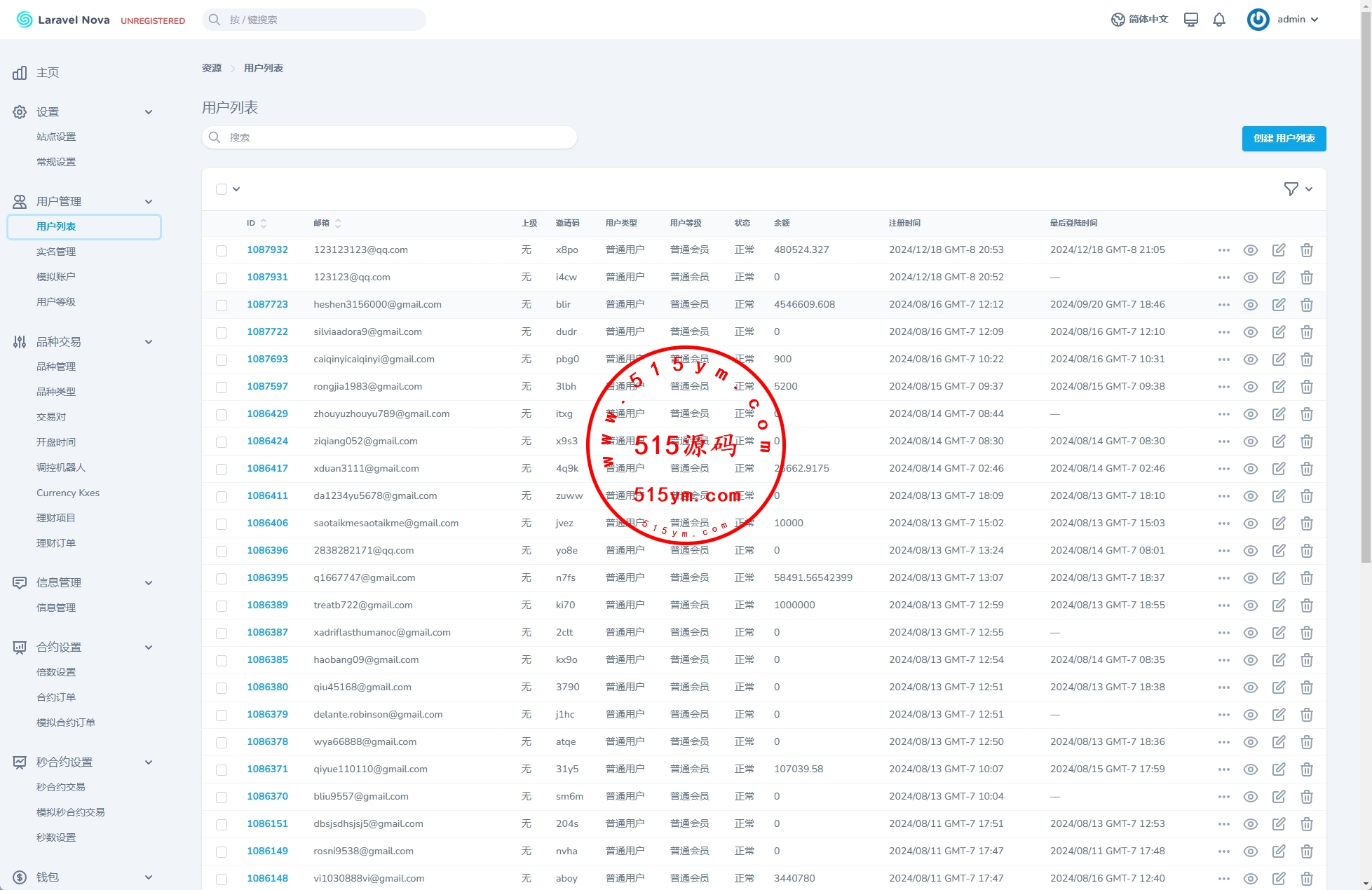Sort table by ID column arrows
Screen dimensions: 1372x890
click(264, 224)
